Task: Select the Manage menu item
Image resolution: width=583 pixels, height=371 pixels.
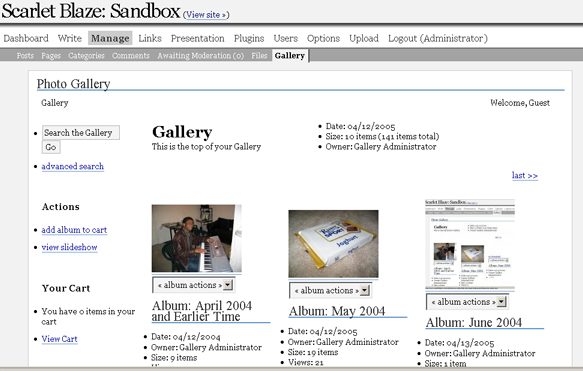Action: [x=110, y=38]
